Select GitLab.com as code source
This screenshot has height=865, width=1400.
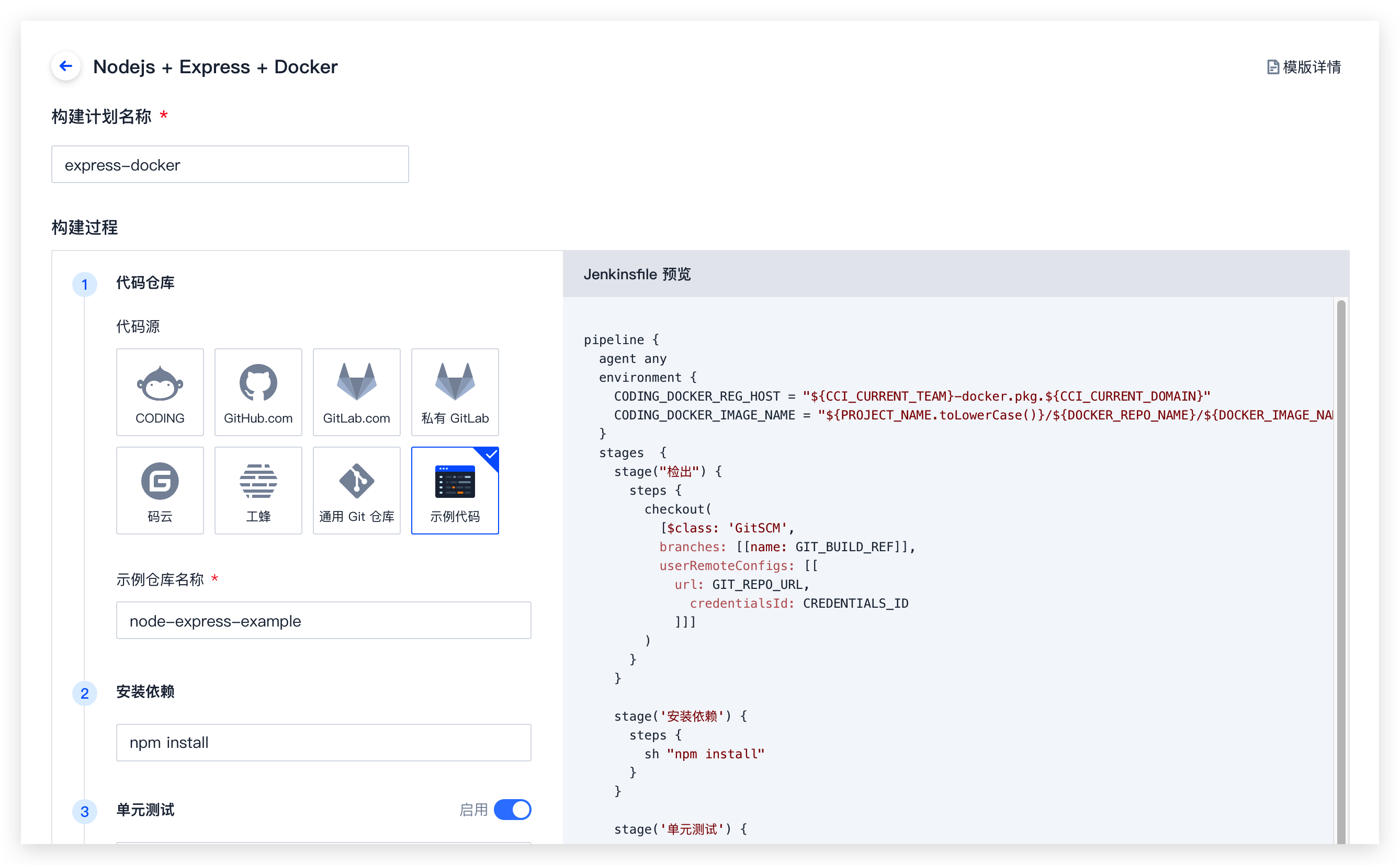click(x=357, y=392)
